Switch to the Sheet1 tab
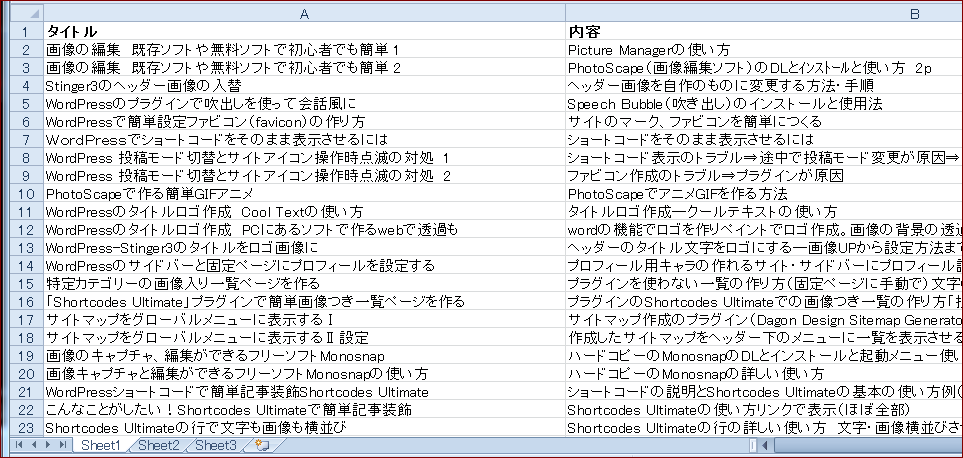 tap(101, 445)
